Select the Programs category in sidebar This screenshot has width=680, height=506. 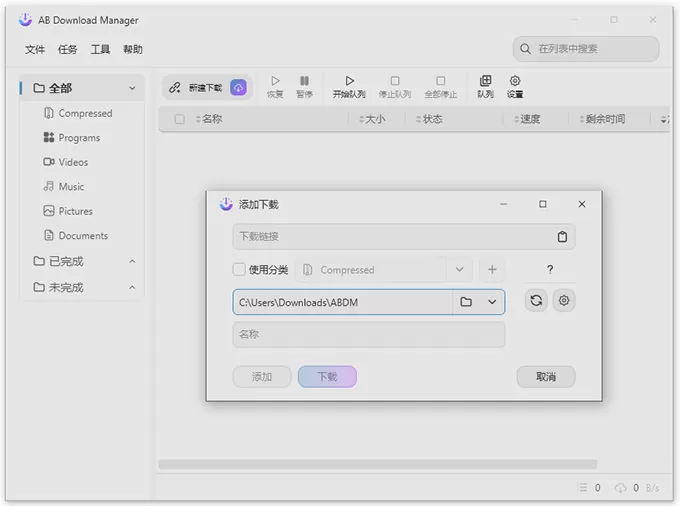[x=82, y=138]
